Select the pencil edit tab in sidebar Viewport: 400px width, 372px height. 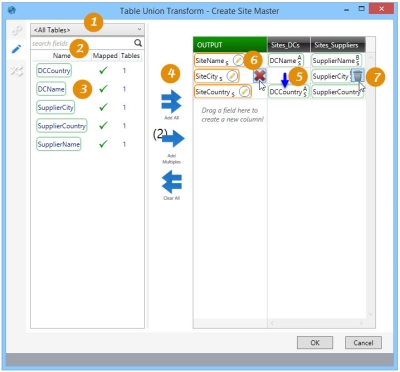16,49
